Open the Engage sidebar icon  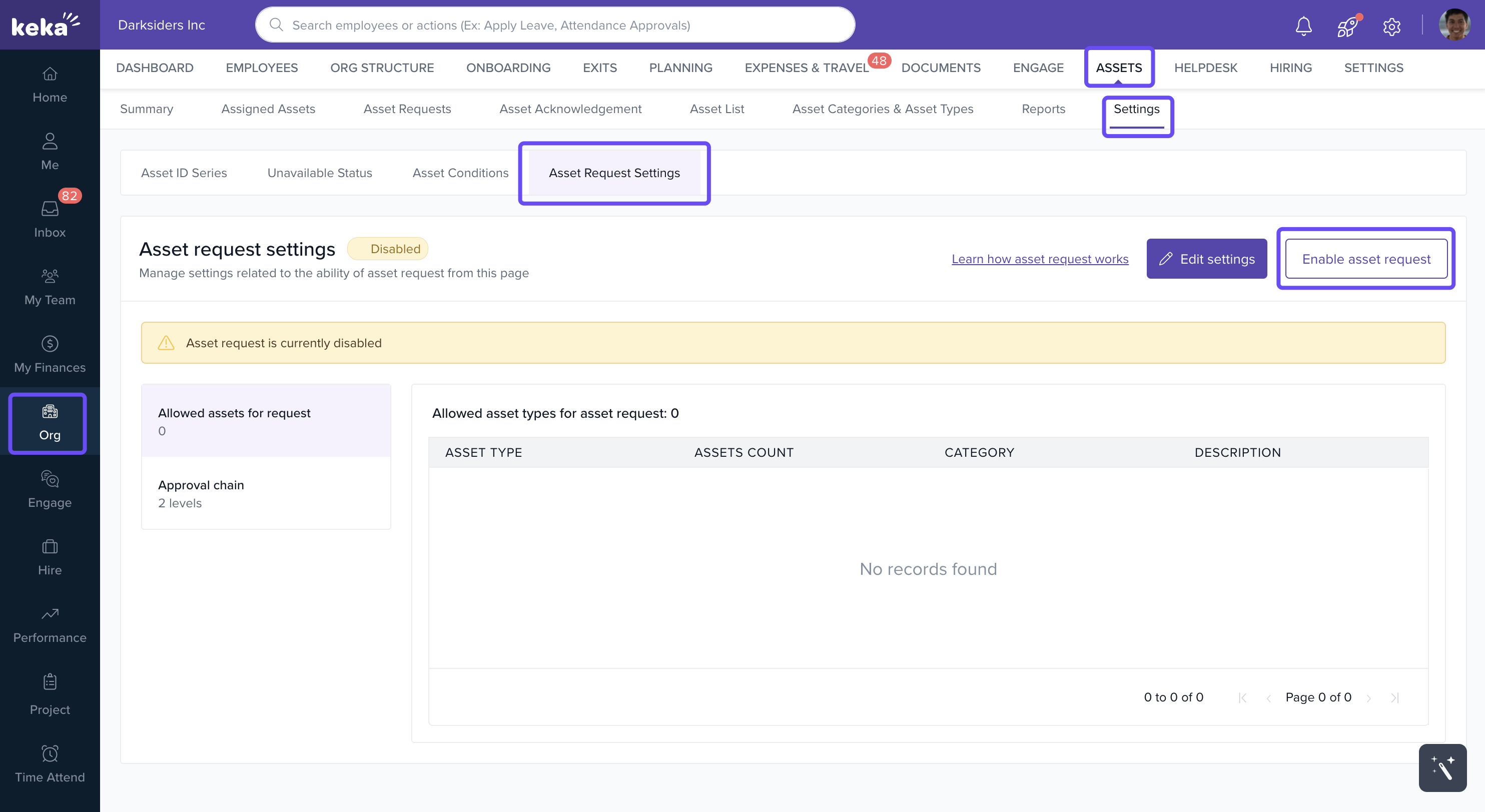pos(50,489)
